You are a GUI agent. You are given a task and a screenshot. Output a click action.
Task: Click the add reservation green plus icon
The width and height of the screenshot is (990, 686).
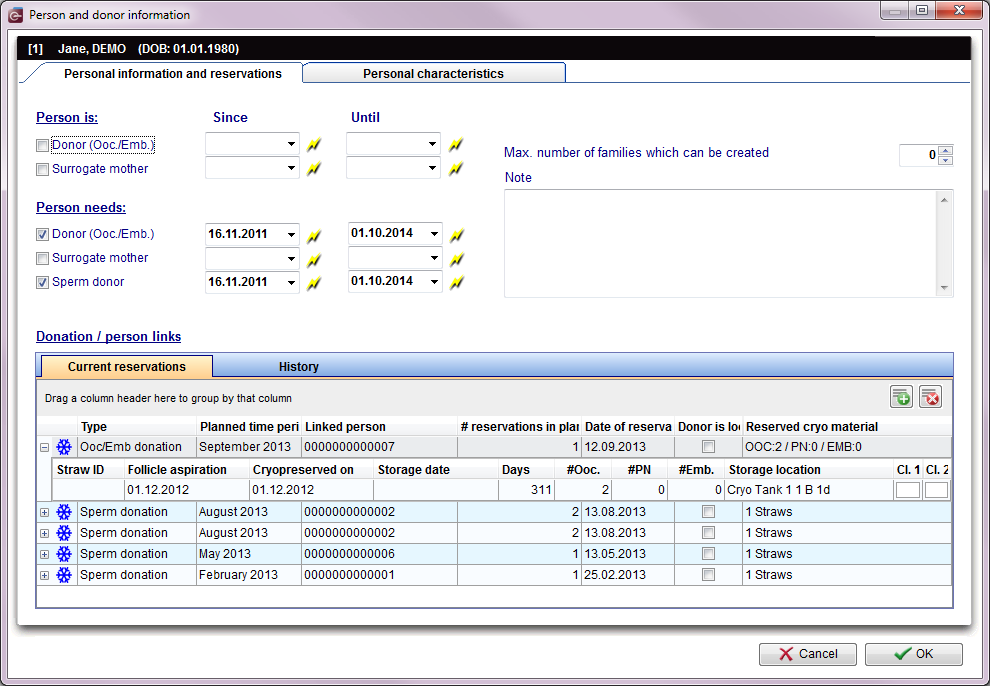coord(901,397)
